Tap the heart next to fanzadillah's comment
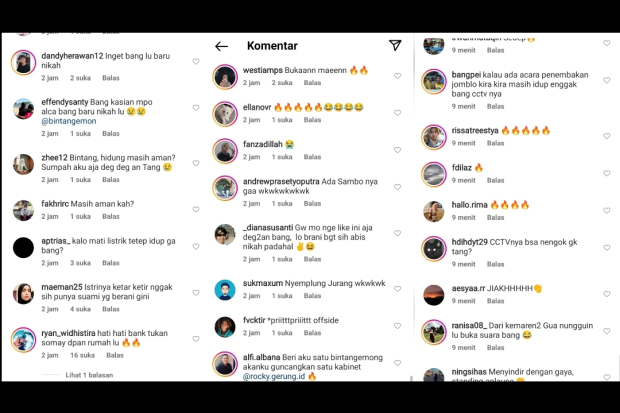Screen dimensions: 620x413 coord(397,150)
